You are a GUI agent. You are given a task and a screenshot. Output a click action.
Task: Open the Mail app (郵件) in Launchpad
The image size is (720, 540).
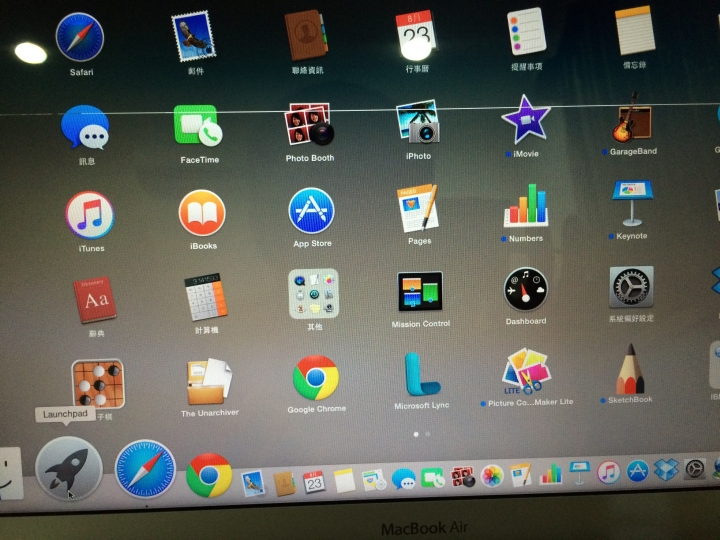coord(193,37)
